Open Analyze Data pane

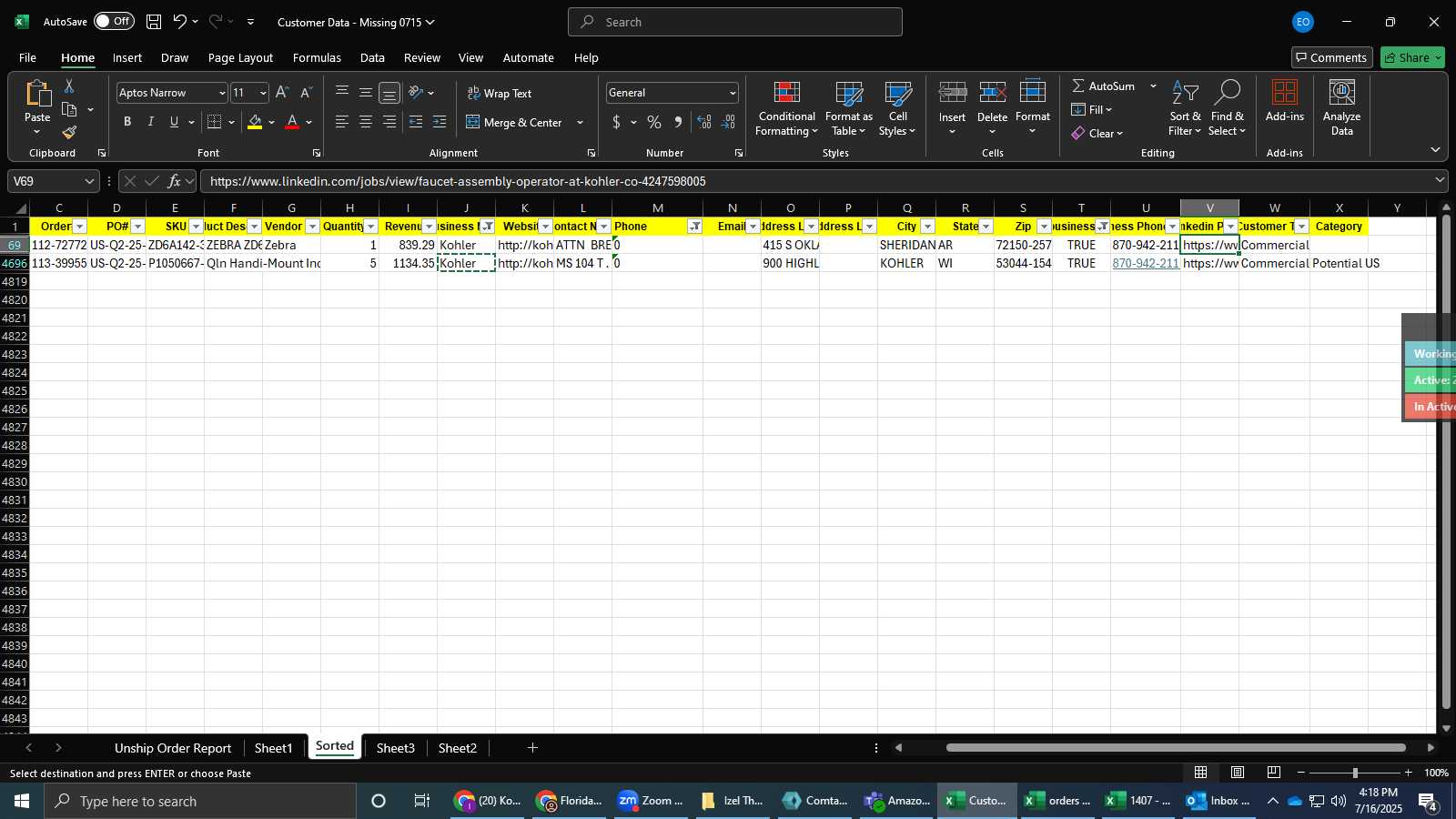pos(1341,109)
